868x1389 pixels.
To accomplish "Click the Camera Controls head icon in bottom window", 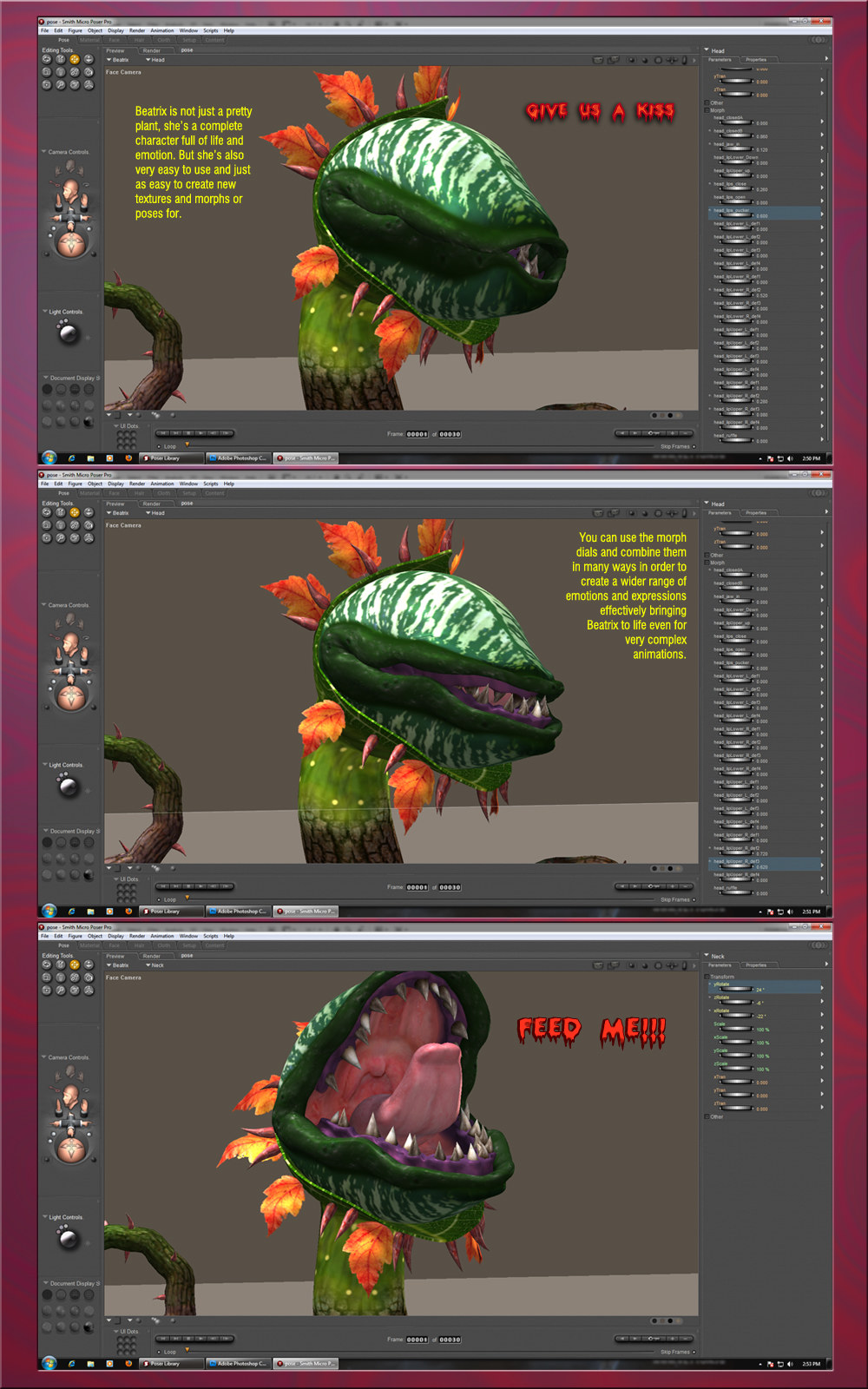I will [70, 1096].
